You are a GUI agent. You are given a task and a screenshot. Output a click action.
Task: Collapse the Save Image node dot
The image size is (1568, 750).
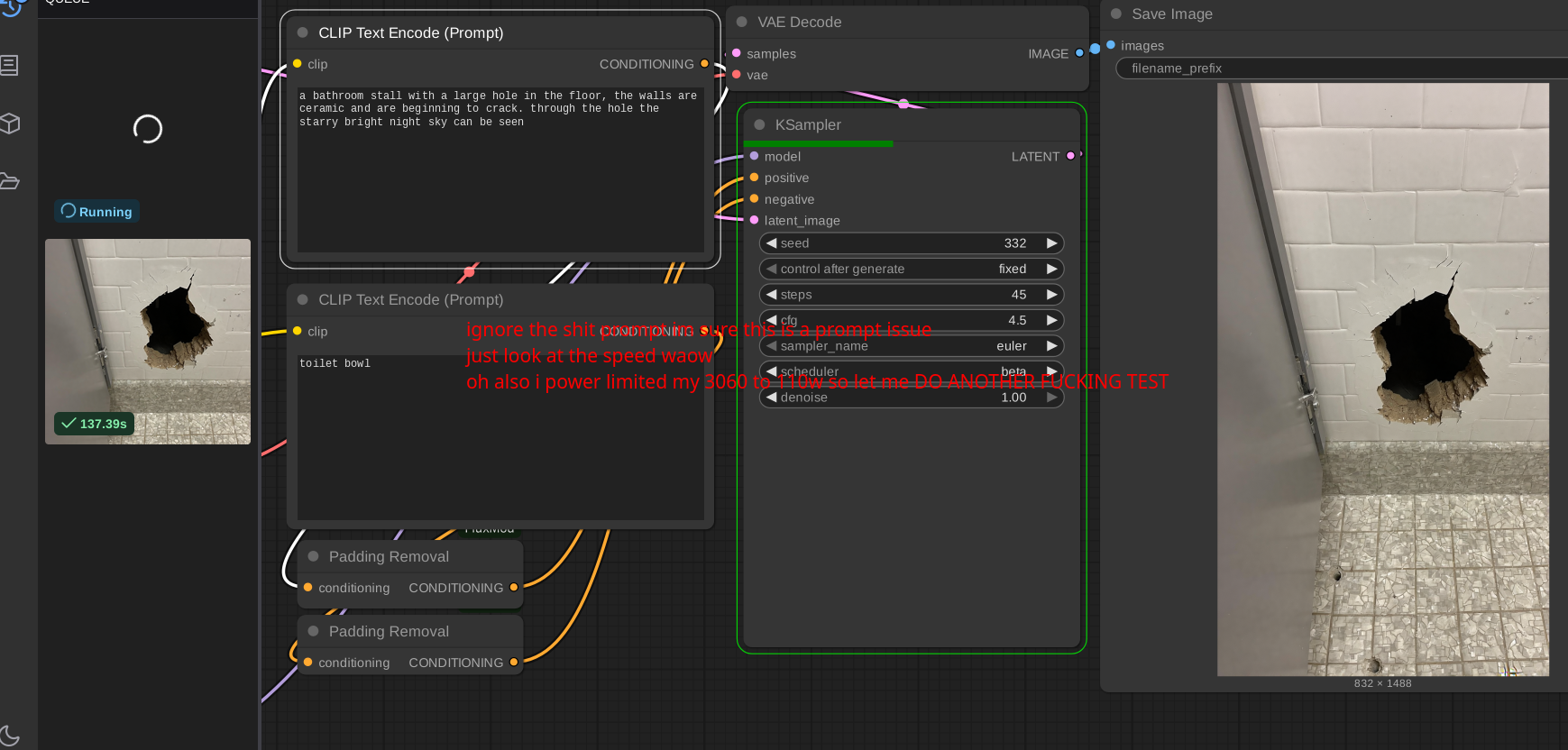1116,14
